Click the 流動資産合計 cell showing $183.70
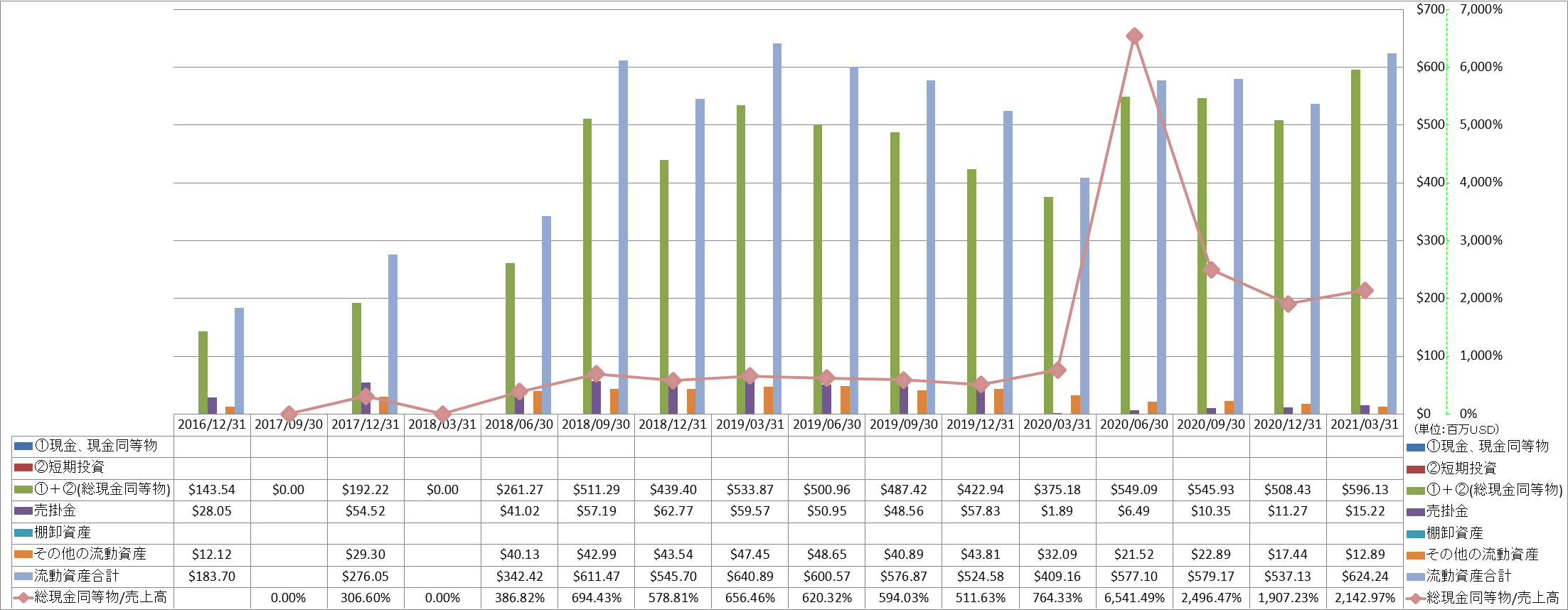 [212, 577]
